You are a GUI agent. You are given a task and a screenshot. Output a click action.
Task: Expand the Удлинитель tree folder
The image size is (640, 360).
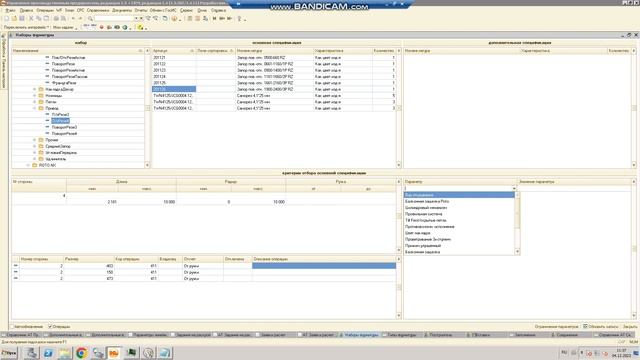(x=35, y=159)
